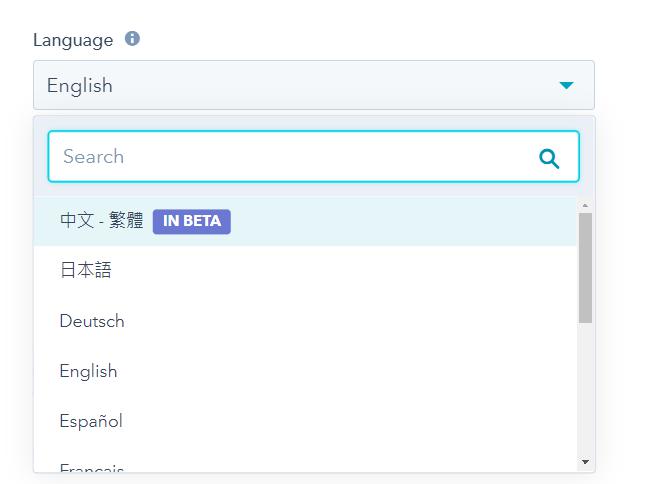The image size is (665, 484).
Task: Pick English in the options list
Action: pos(305,371)
